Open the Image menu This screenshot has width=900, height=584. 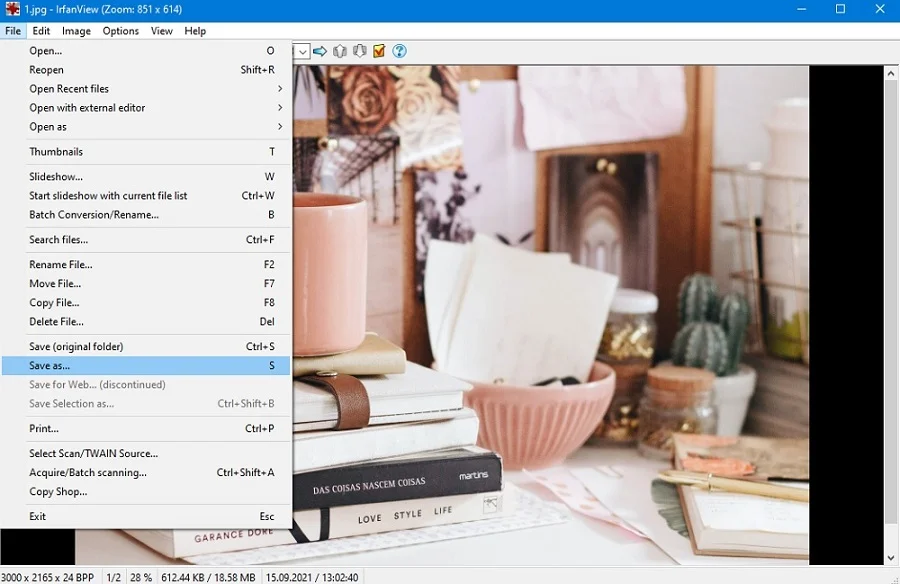pyautogui.click(x=76, y=31)
